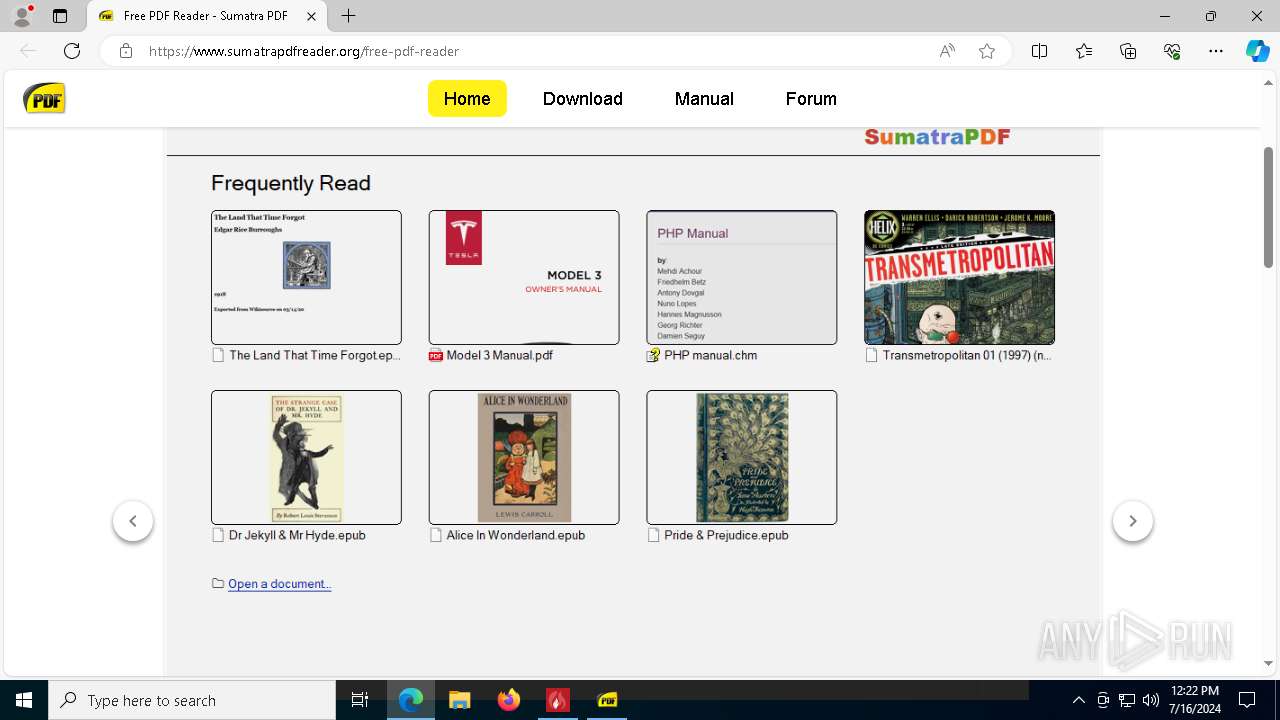Open the volume control in tray
The image size is (1280, 720).
click(x=1151, y=700)
